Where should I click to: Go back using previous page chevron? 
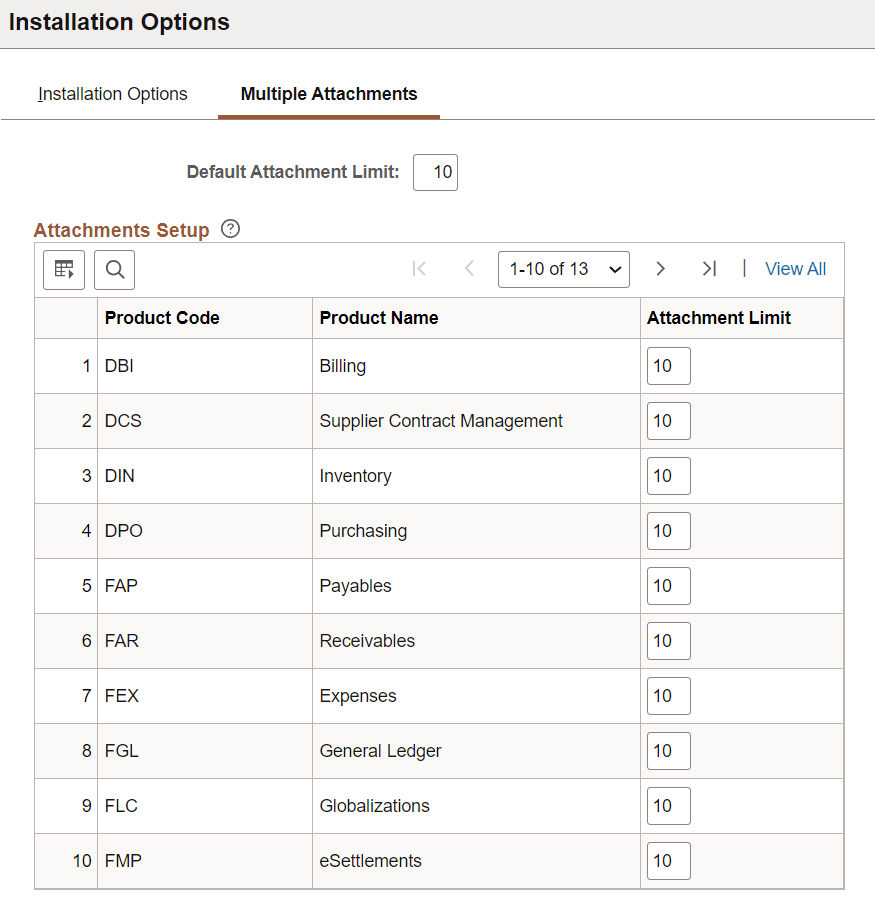click(468, 268)
